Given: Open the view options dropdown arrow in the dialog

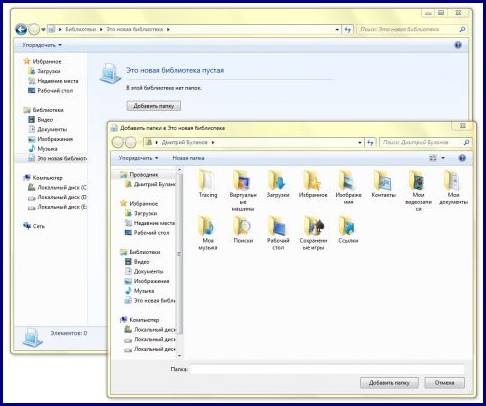Looking at the screenshot, I should (x=443, y=158).
